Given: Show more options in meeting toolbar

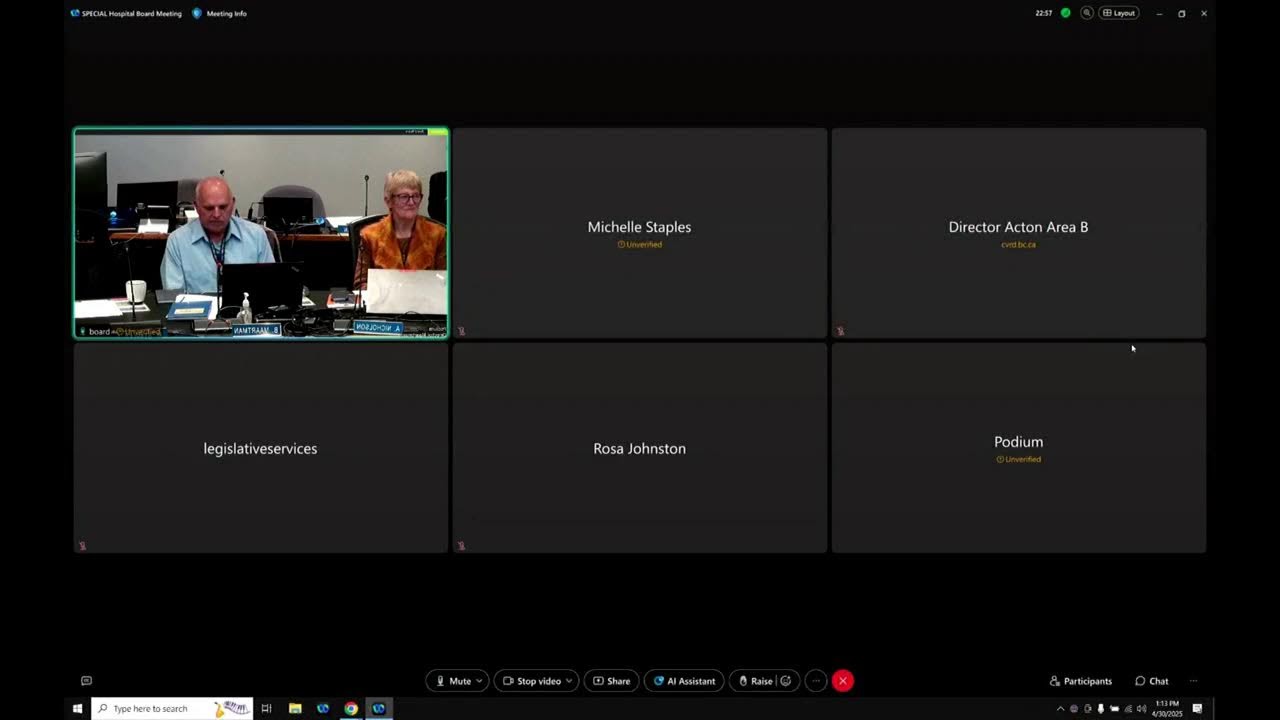Looking at the screenshot, I should point(816,681).
